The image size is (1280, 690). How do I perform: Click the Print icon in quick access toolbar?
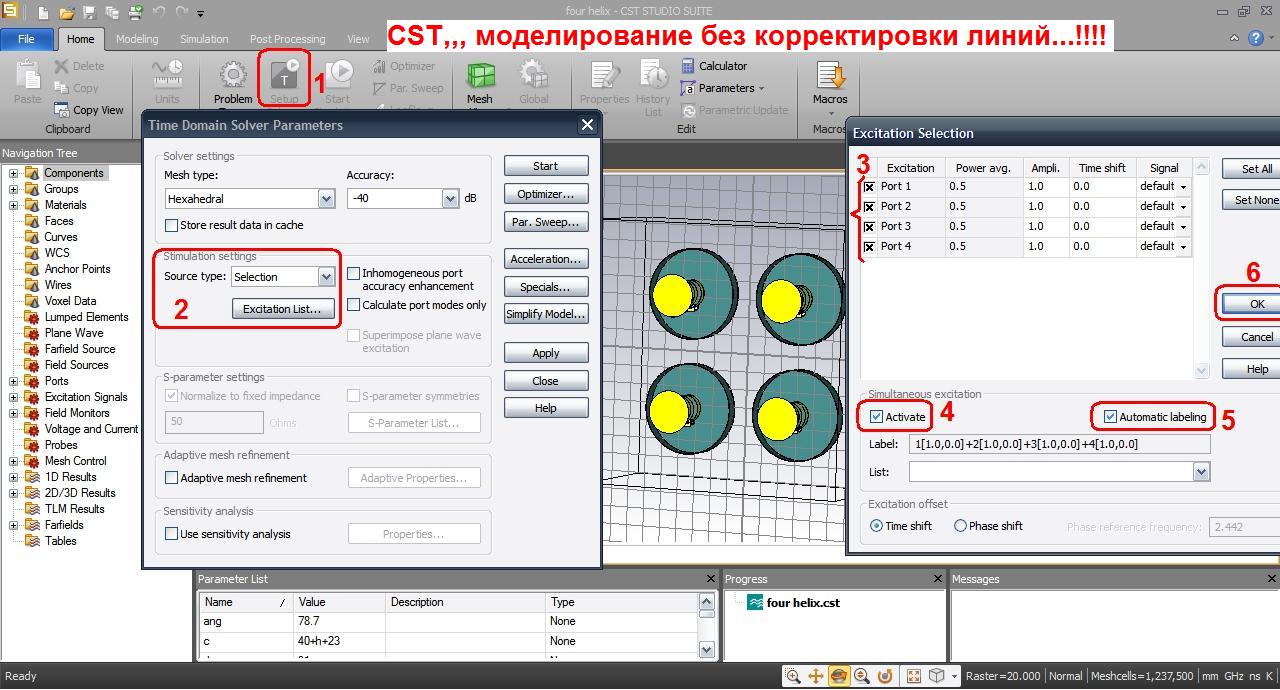point(135,13)
